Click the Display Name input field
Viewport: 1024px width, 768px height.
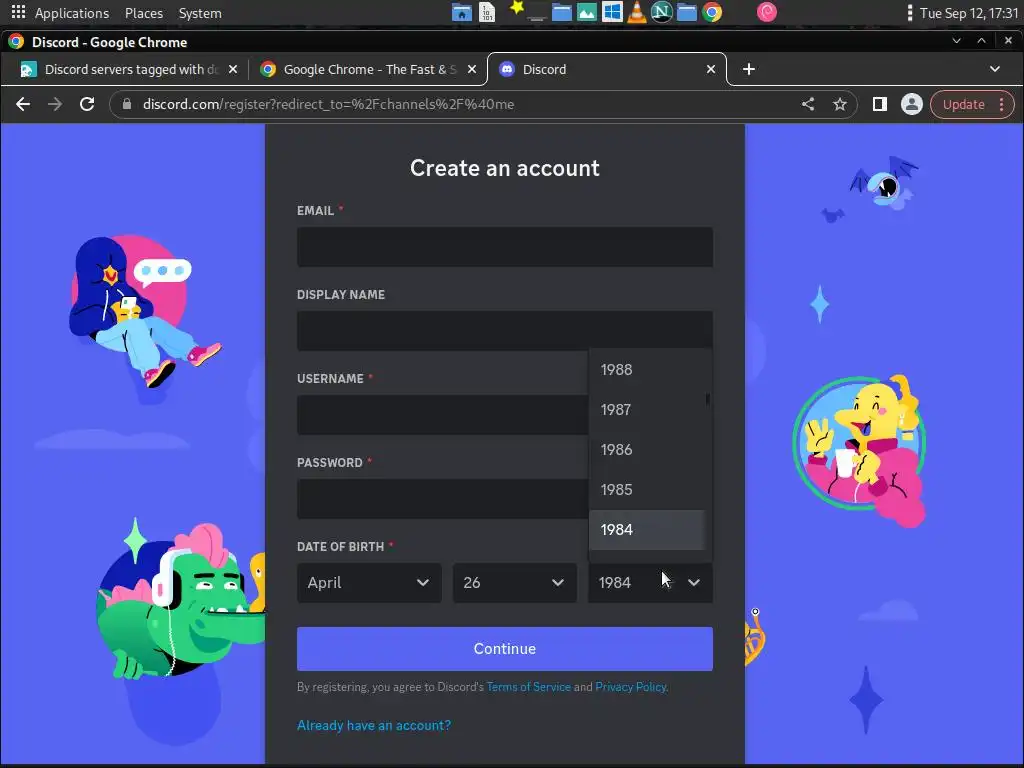(505, 330)
